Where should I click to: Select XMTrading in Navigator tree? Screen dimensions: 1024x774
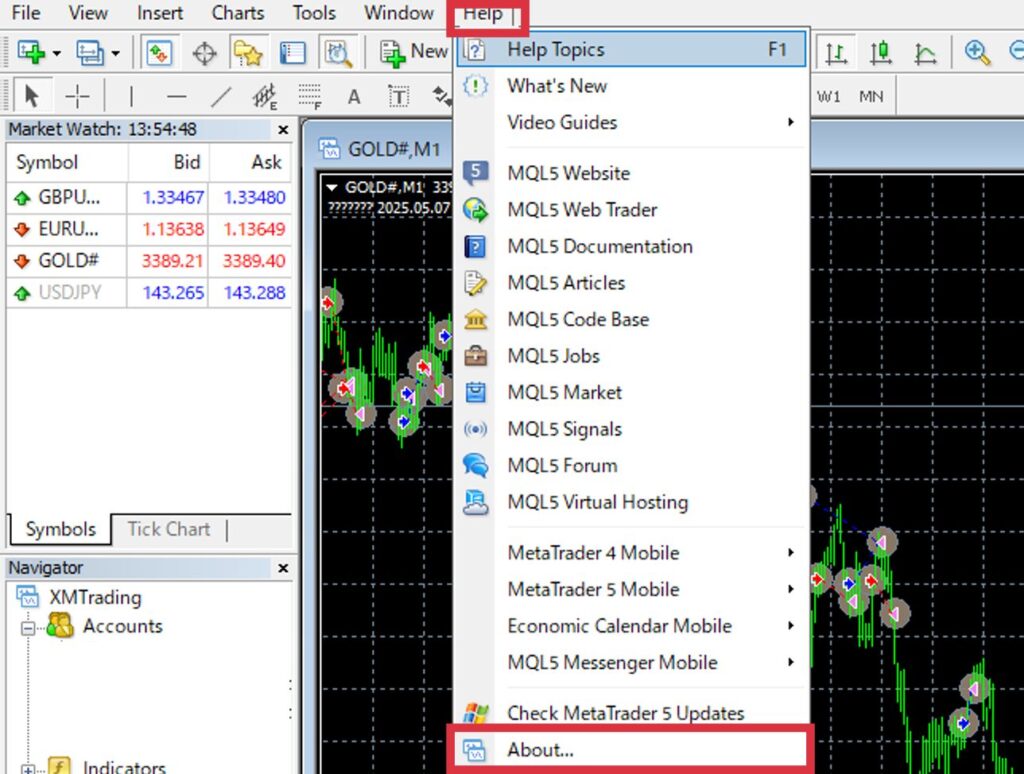[95, 597]
